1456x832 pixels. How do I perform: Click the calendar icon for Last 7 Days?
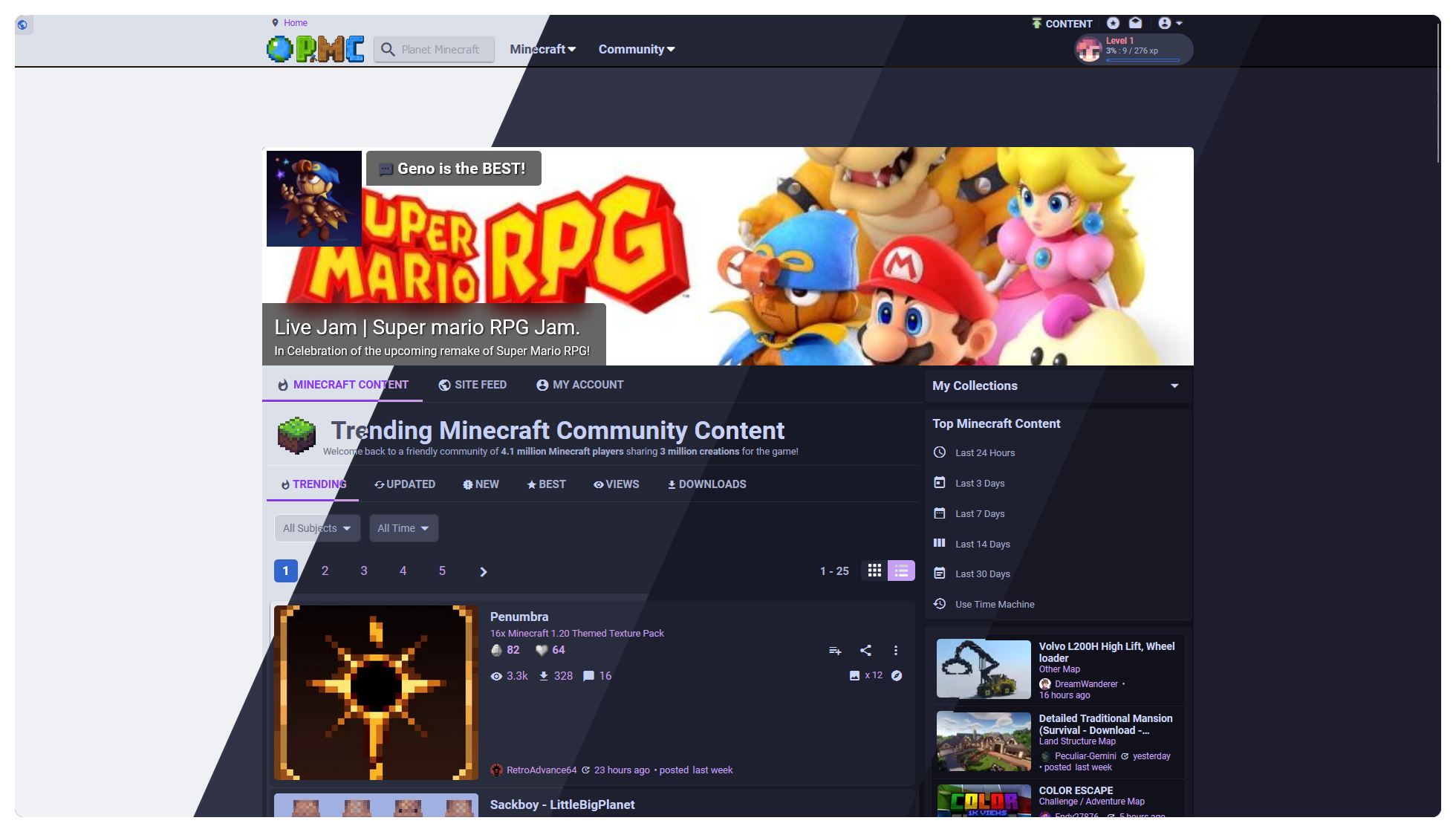tap(940, 513)
